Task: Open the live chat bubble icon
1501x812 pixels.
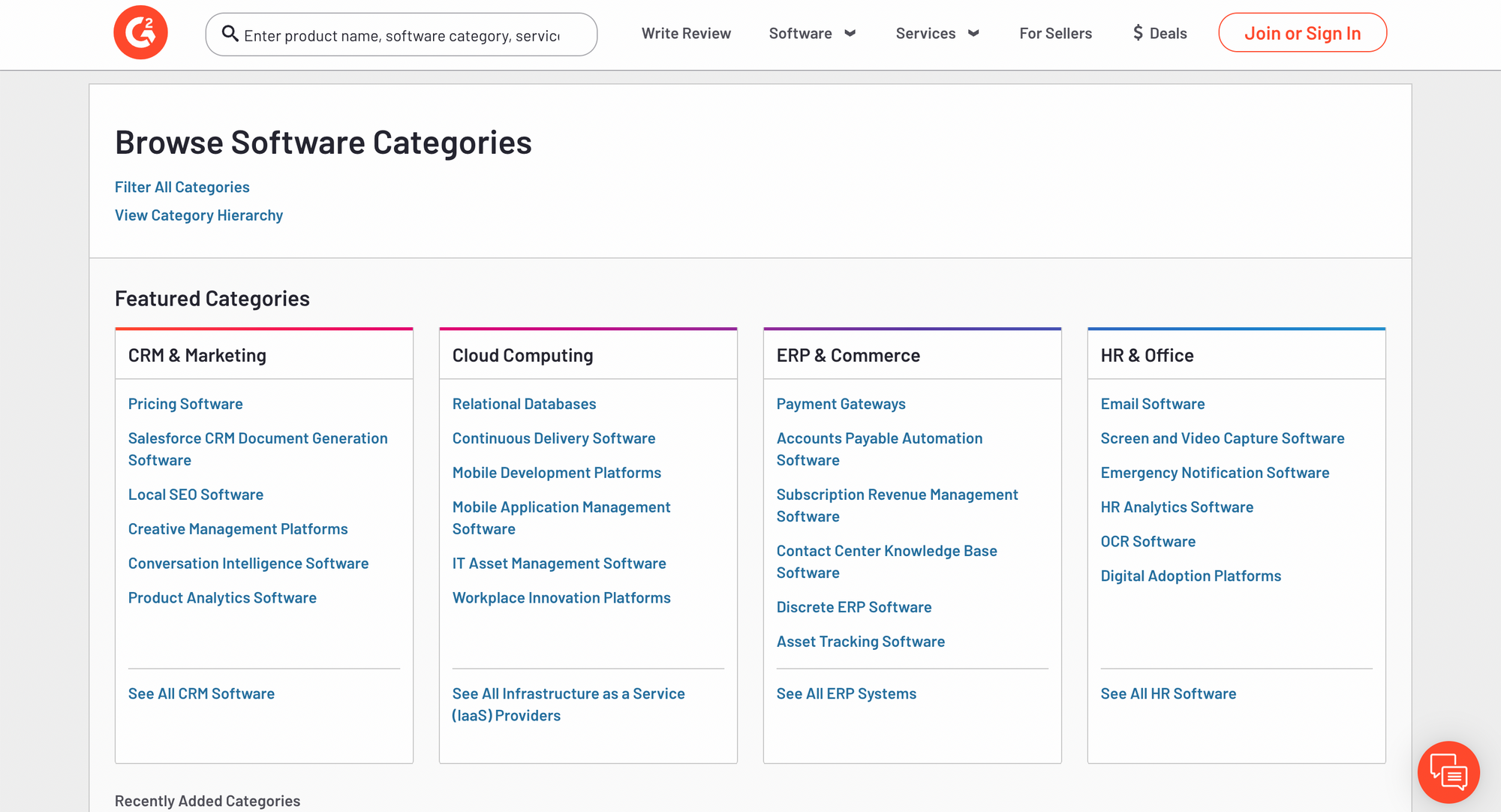Action: (1448, 772)
